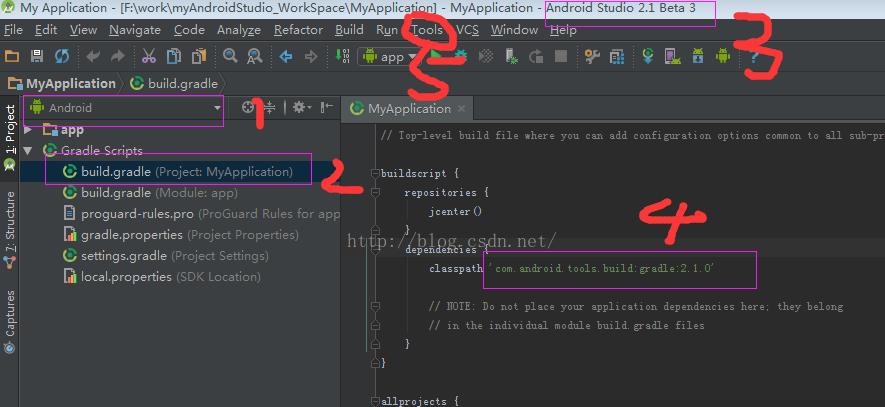The width and height of the screenshot is (885, 407).
Task: Navigate Forward with the right arrow icon
Action: (311, 56)
